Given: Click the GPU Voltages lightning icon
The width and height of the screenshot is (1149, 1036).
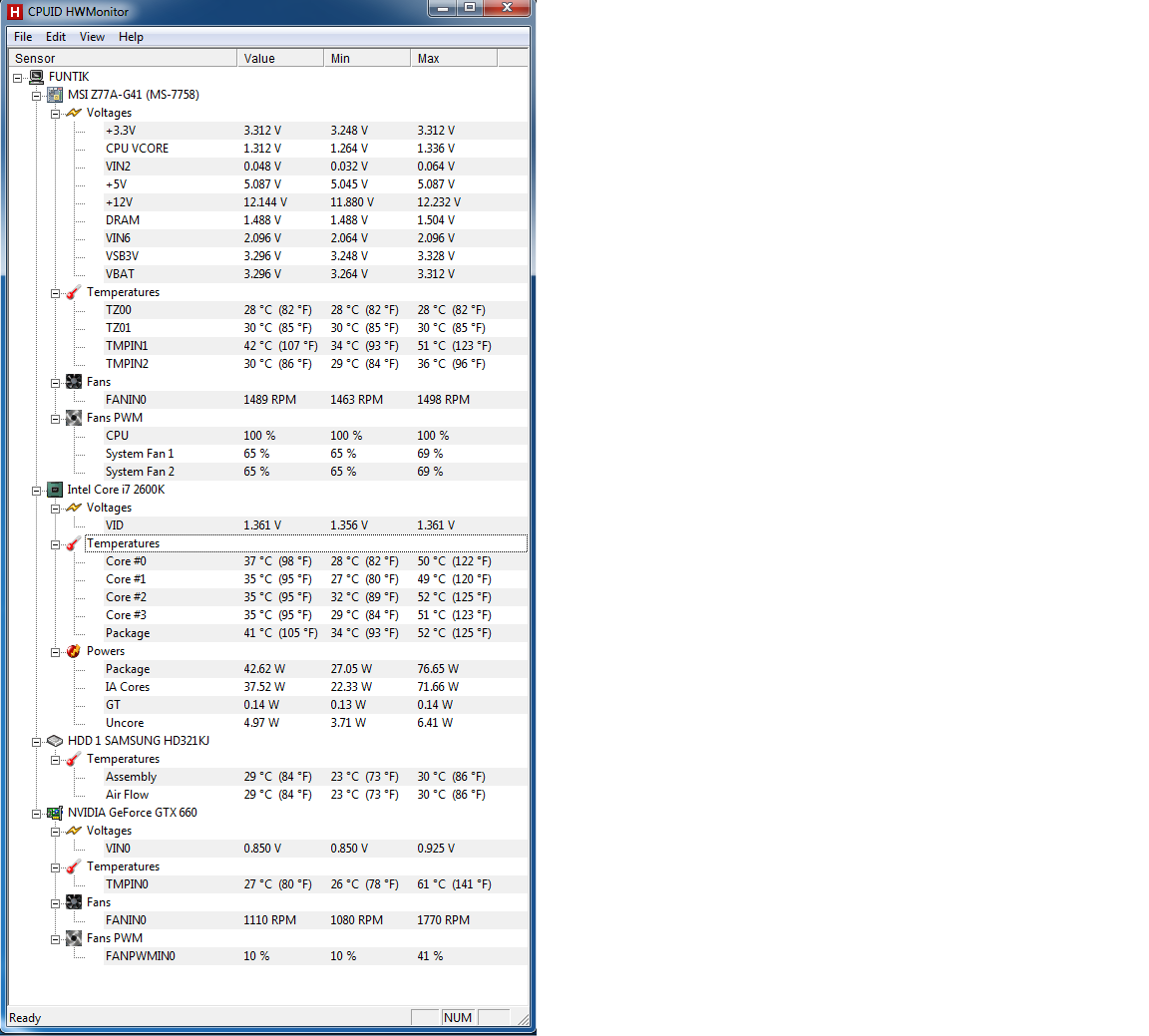Looking at the screenshot, I should 73,831.
